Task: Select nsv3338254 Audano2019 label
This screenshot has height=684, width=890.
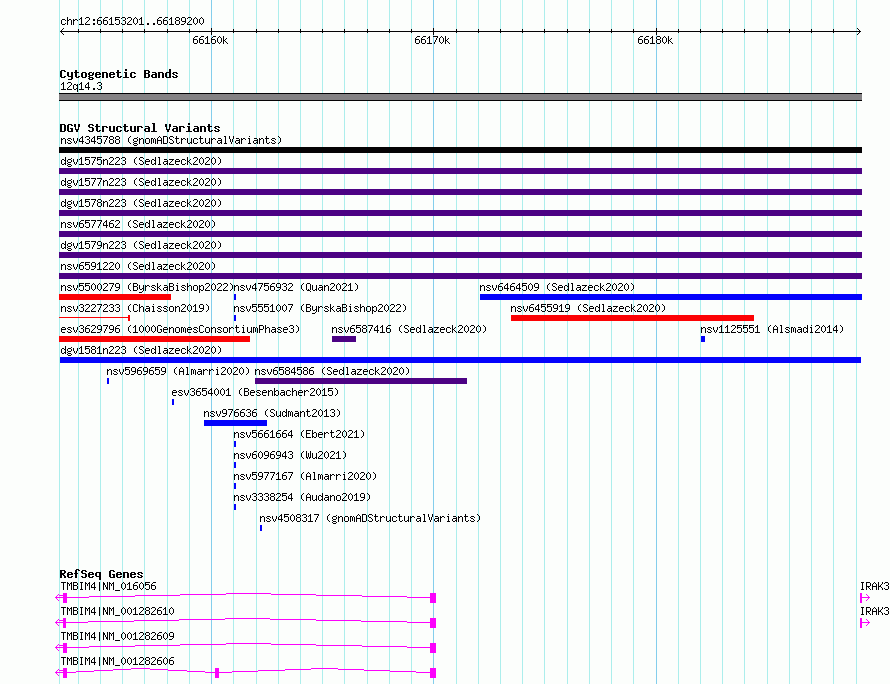Action: [x=302, y=497]
